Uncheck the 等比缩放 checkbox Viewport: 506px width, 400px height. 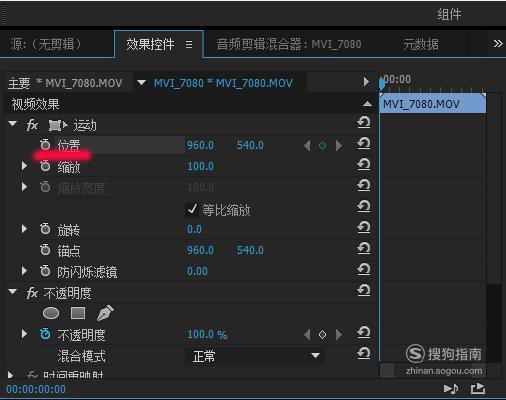[x=192, y=210]
